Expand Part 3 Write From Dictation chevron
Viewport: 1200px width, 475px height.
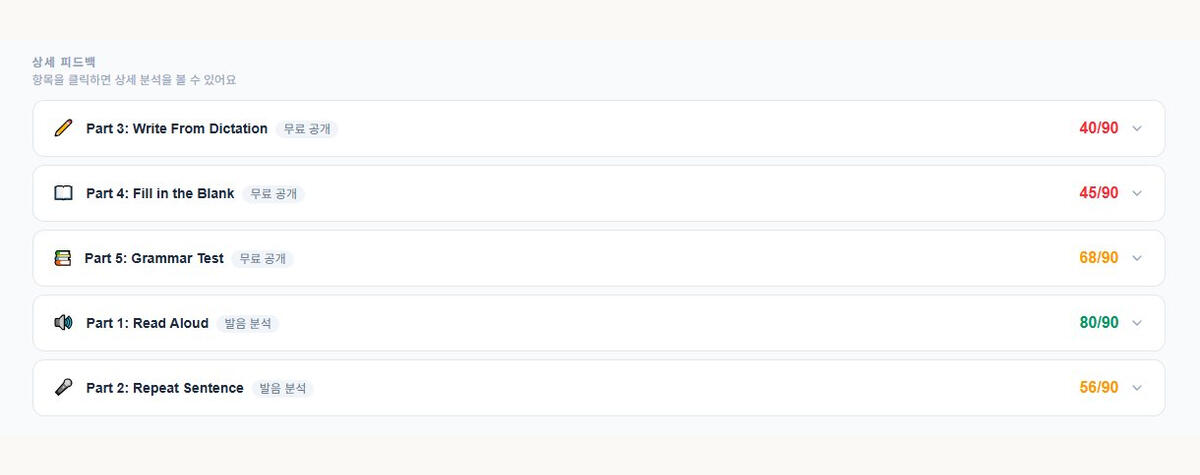[1136, 128]
